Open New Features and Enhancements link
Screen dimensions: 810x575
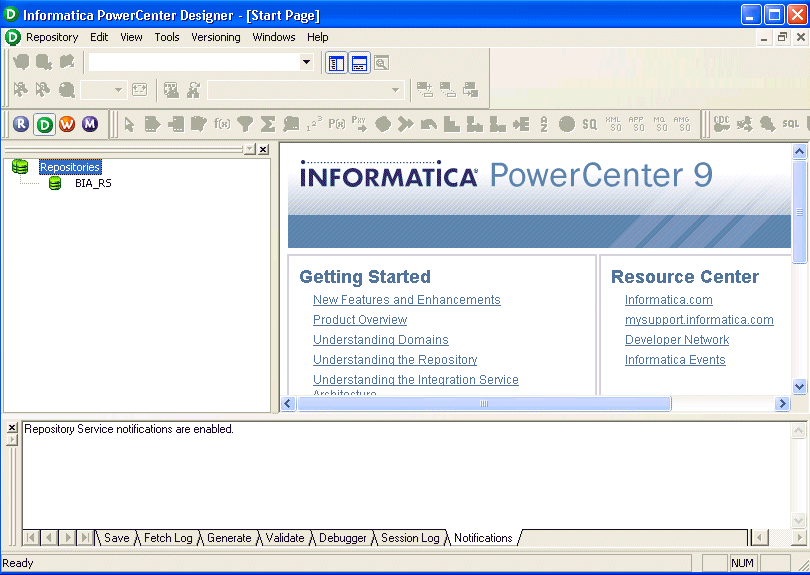tap(407, 300)
